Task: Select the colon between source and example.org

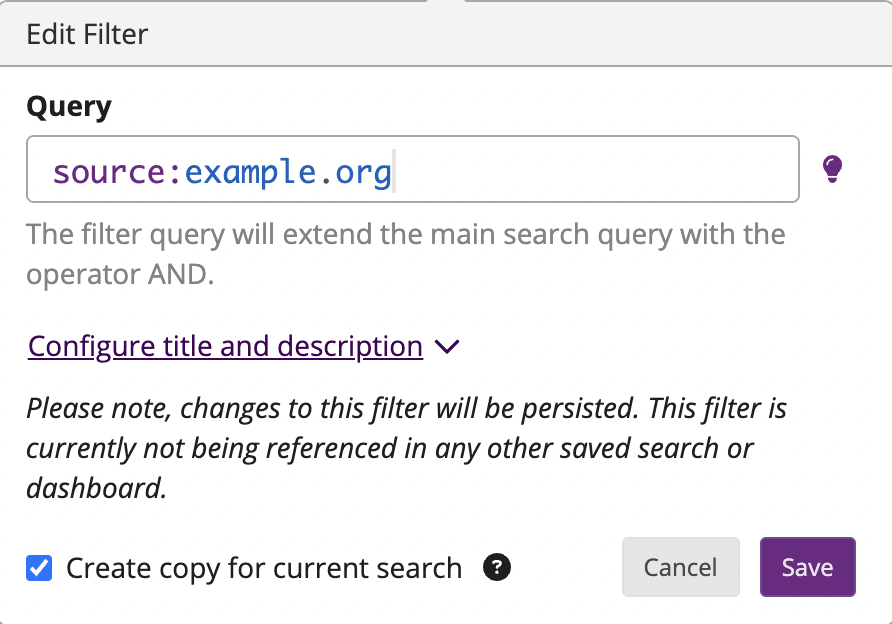Action: pos(175,174)
